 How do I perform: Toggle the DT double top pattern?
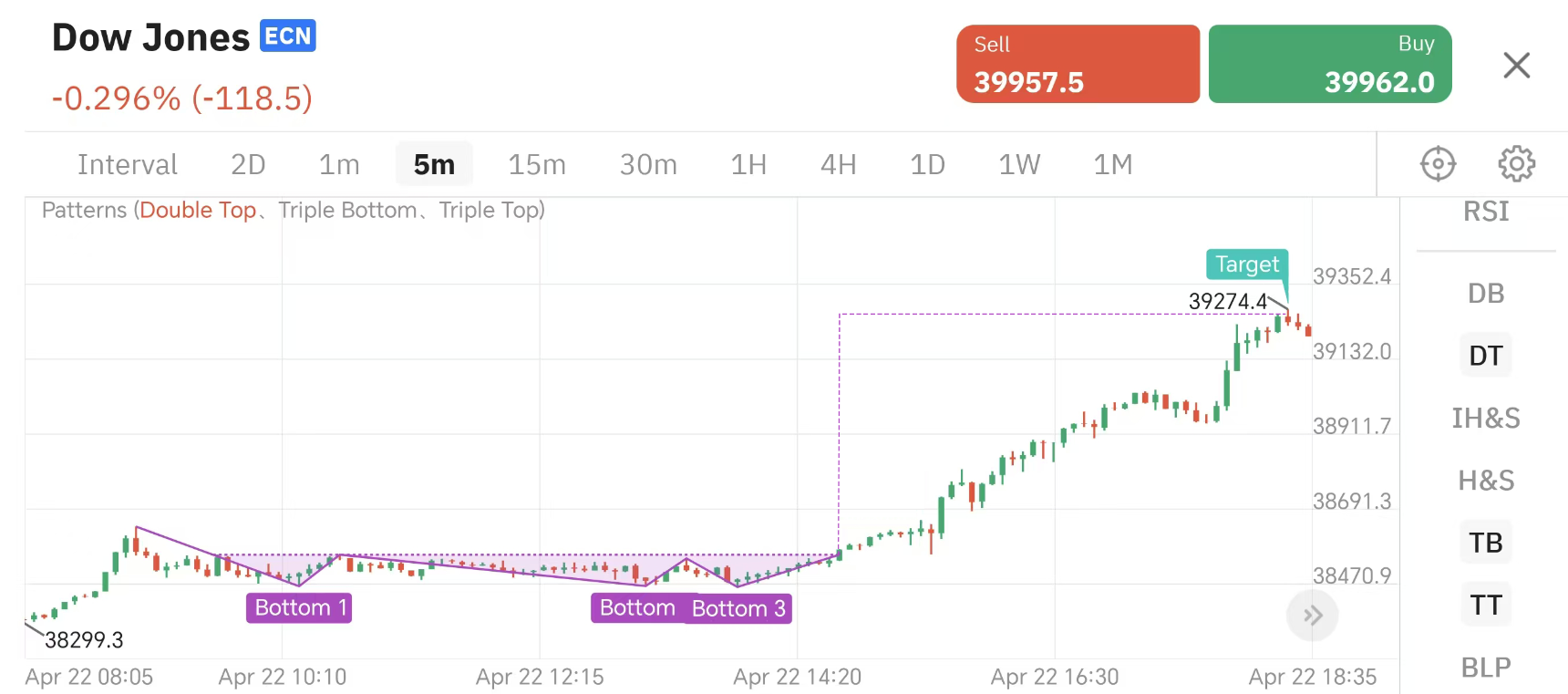point(1485,356)
